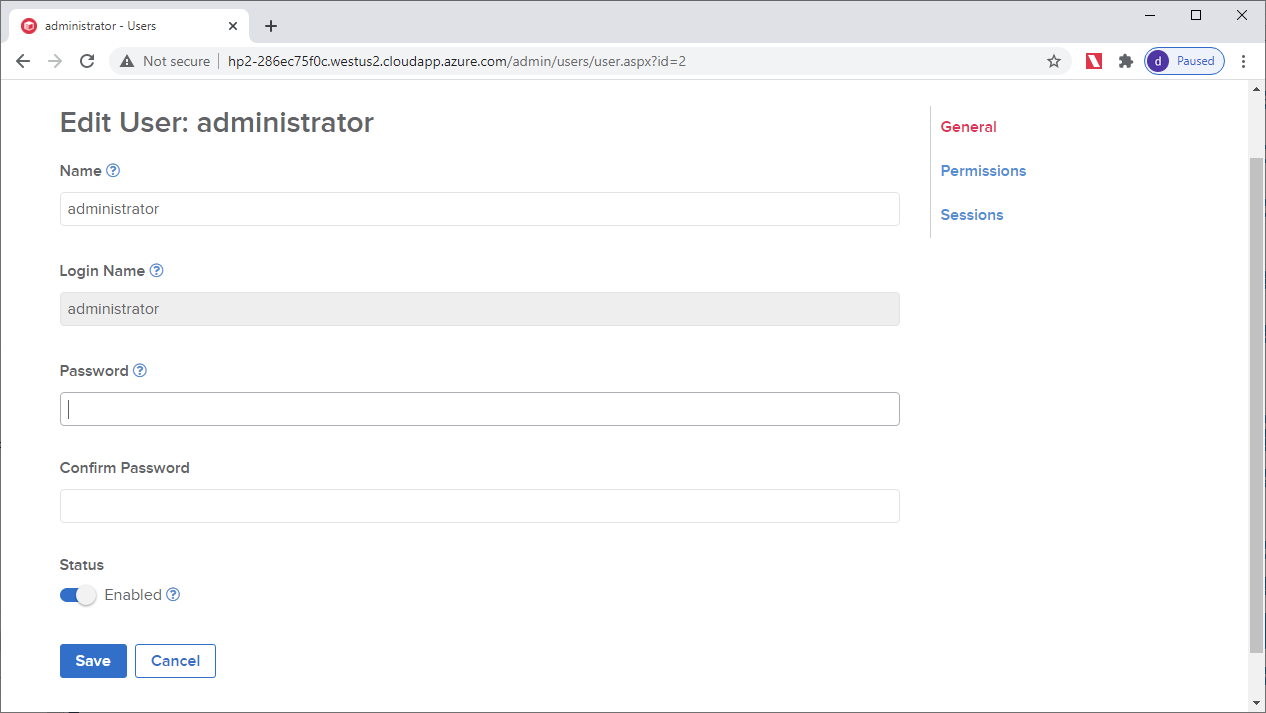Open a new browser tab
This screenshot has height=713, width=1266.
click(270, 25)
